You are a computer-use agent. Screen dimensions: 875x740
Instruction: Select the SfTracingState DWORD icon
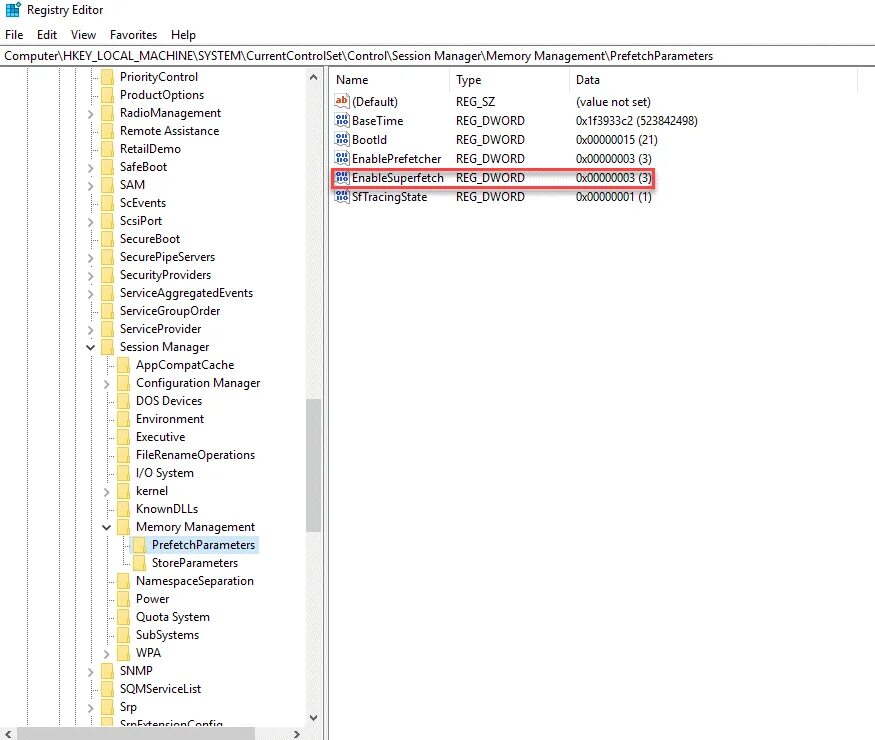click(x=342, y=196)
